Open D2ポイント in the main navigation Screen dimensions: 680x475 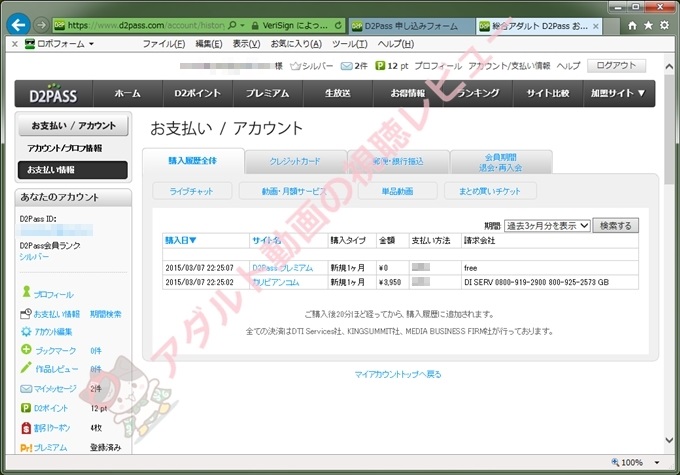(x=198, y=93)
